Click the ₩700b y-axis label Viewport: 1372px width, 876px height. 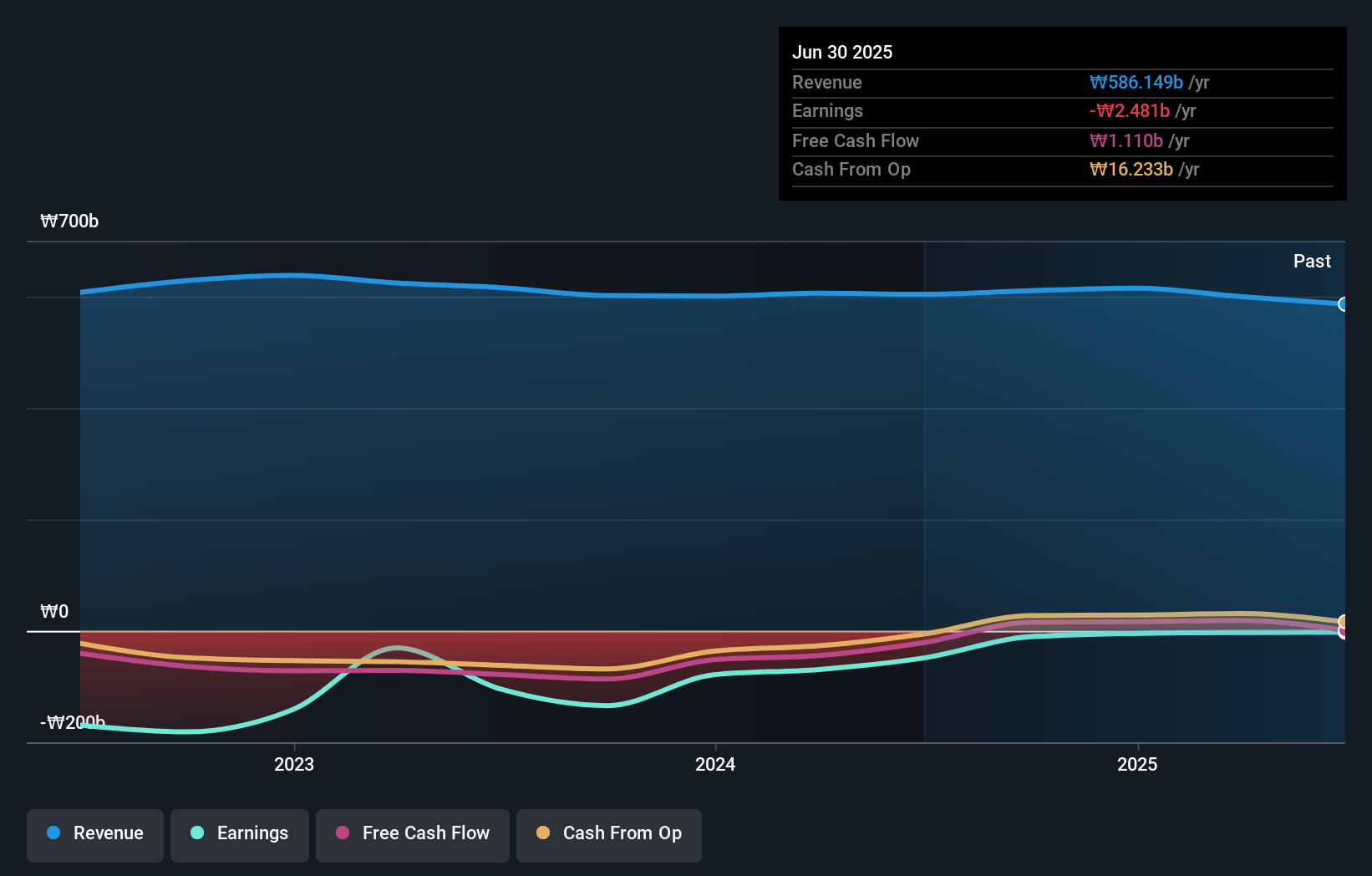[x=69, y=221]
